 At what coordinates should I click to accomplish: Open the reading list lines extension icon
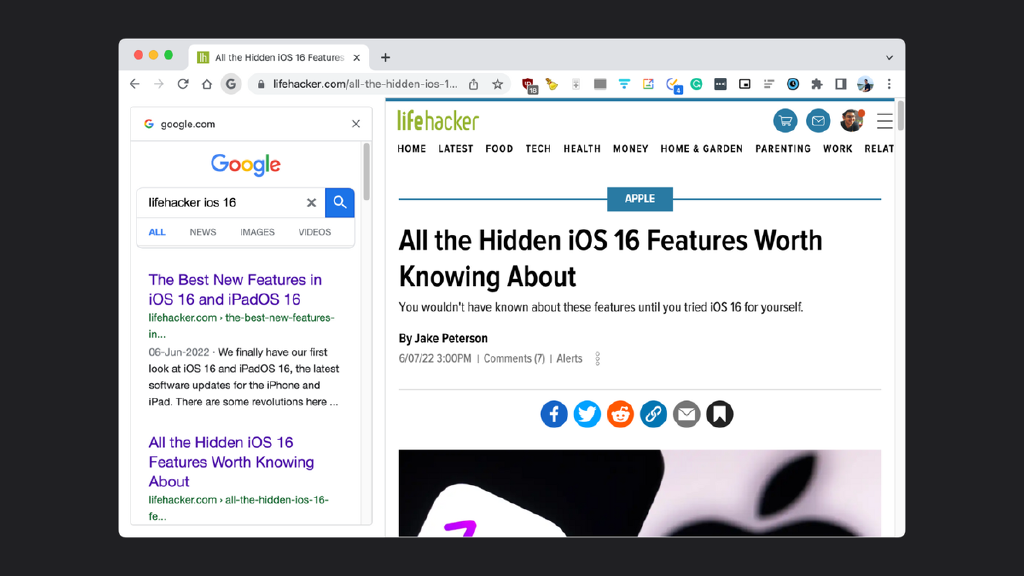click(769, 84)
